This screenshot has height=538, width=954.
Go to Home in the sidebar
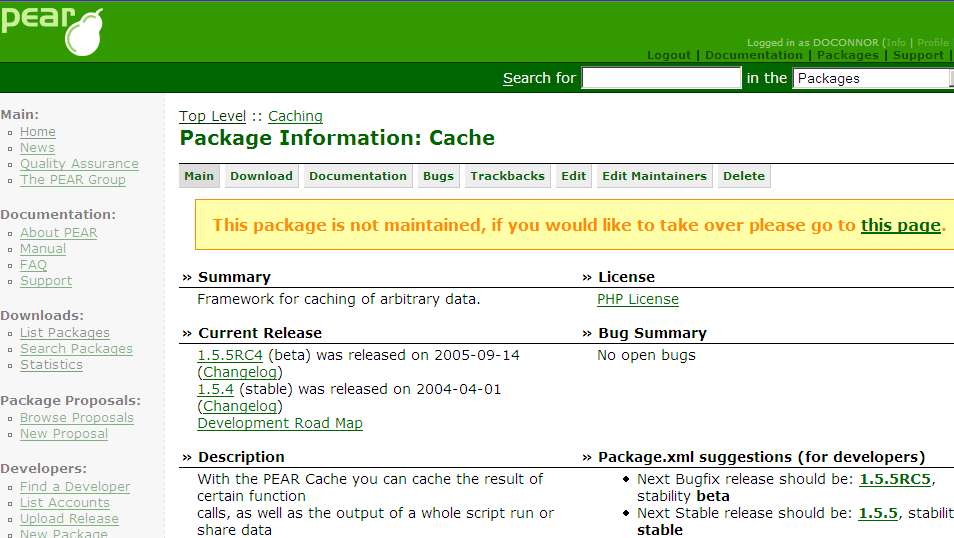pos(38,132)
